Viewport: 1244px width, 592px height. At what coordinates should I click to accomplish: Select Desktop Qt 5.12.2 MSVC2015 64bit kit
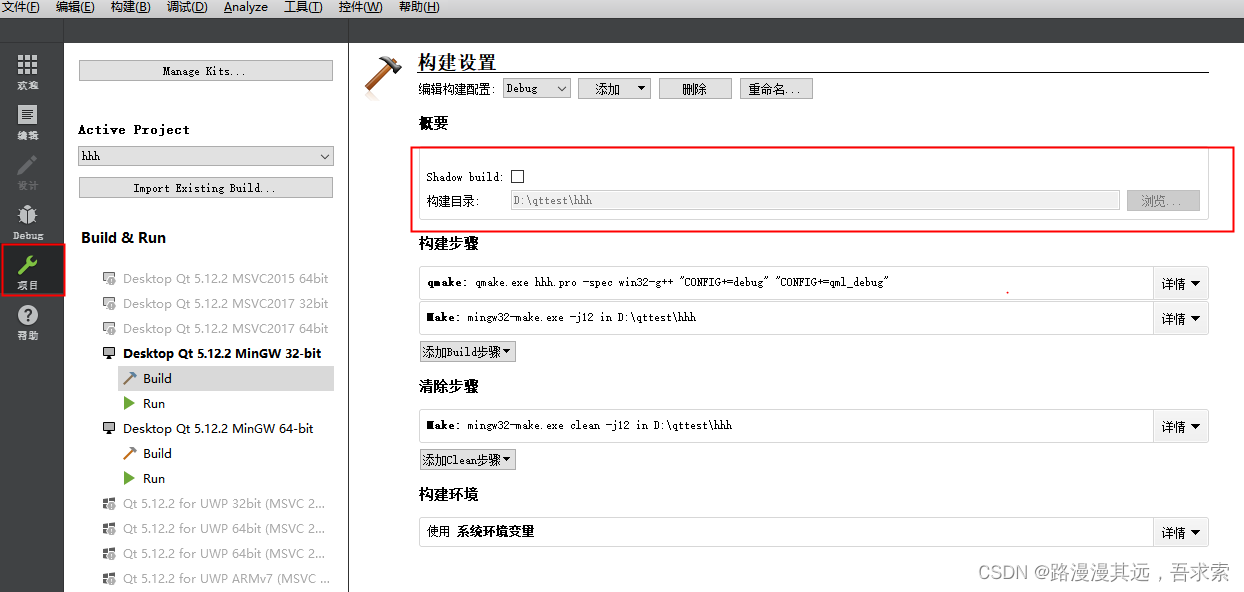coord(225,278)
